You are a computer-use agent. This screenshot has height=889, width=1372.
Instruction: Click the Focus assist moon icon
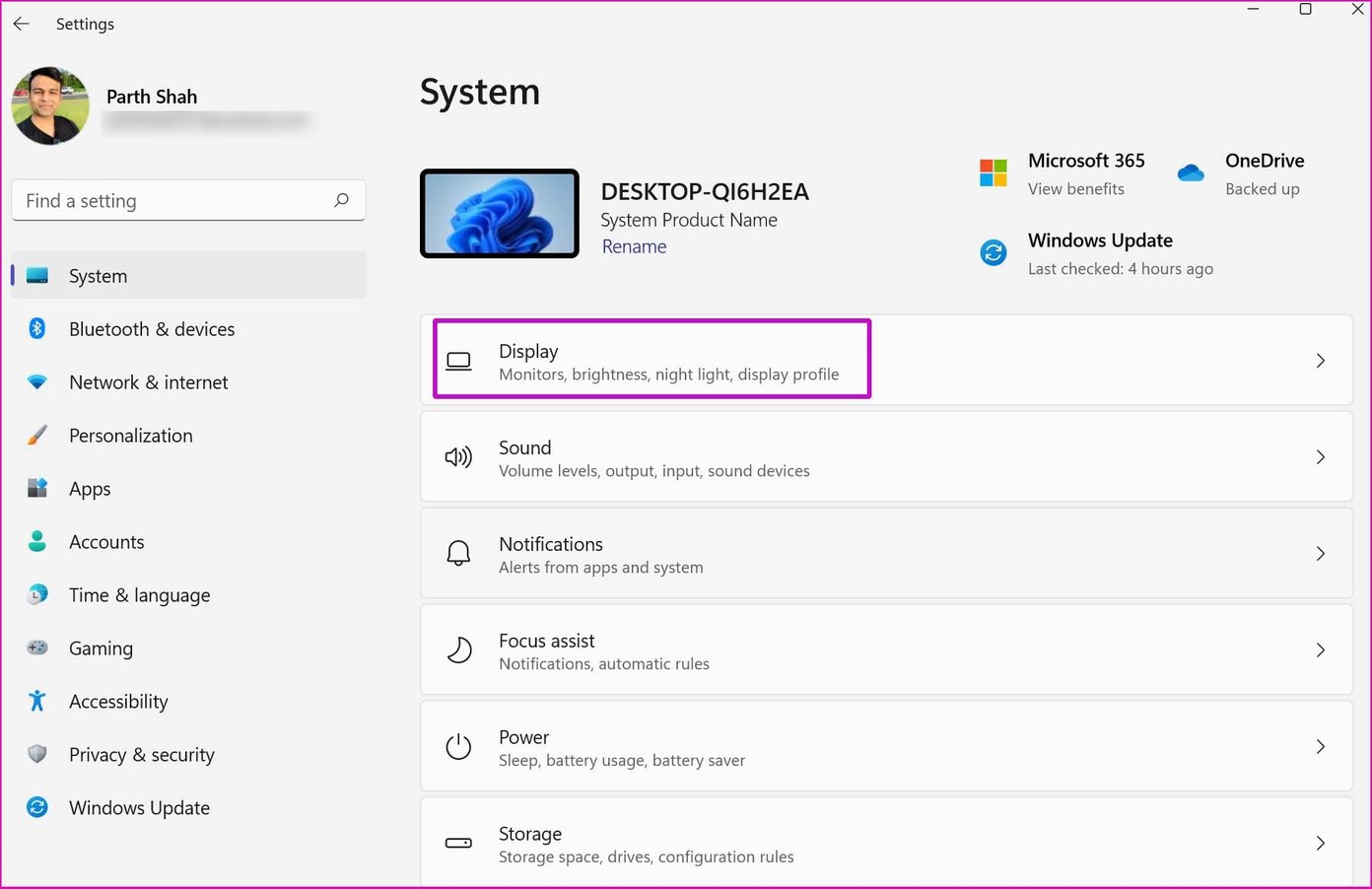tap(458, 650)
